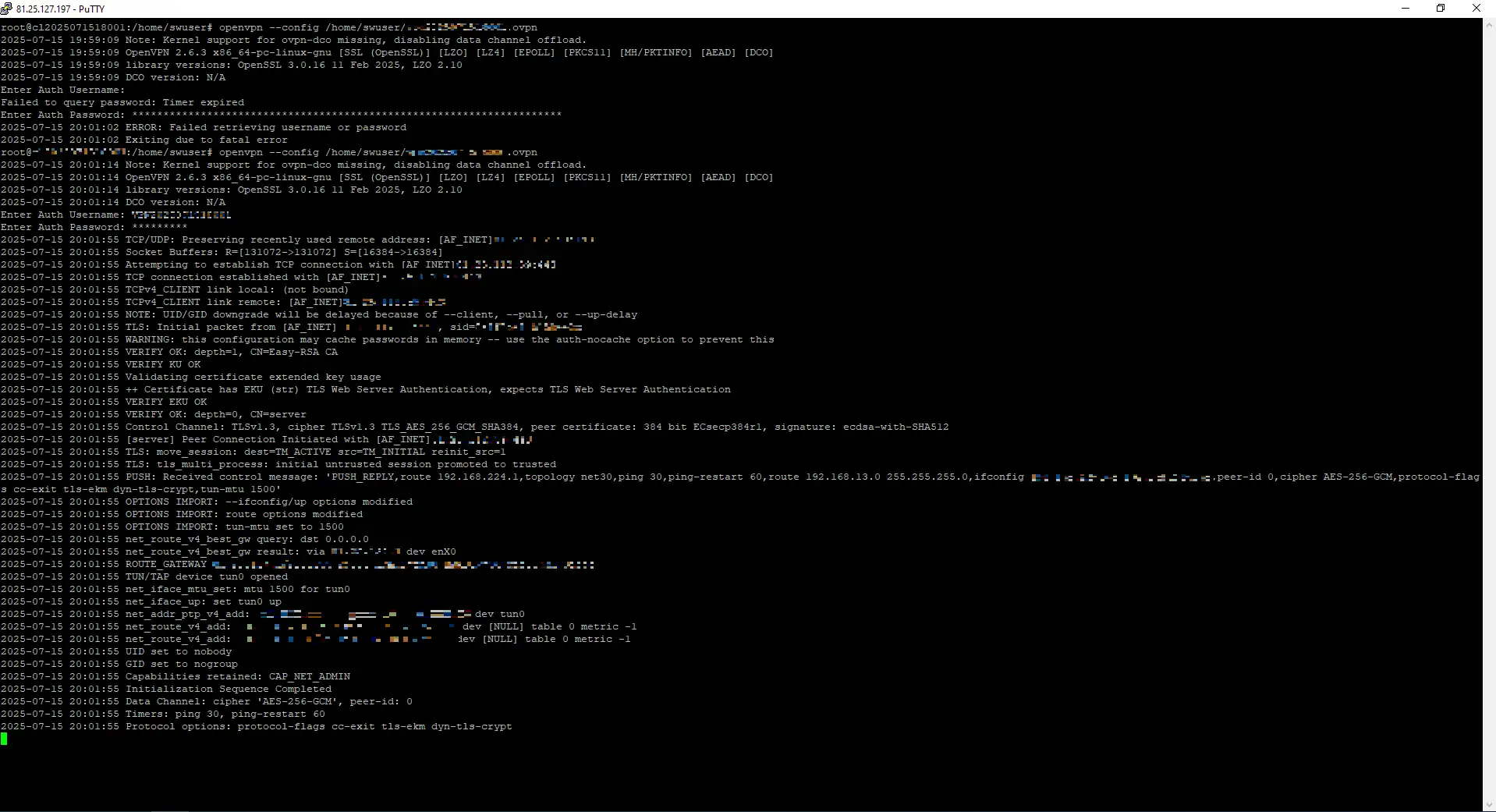Click the ERROR Failed retrieving username line

coord(265,127)
